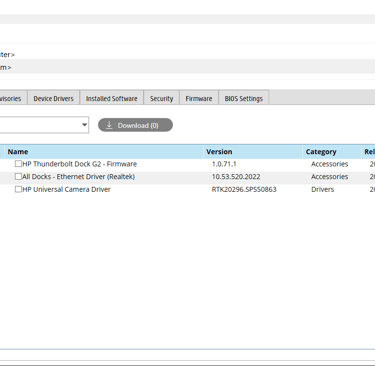Switch to the Device Drivers tab
Image resolution: width=375 pixels, height=366 pixels.
click(x=53, y=98)
